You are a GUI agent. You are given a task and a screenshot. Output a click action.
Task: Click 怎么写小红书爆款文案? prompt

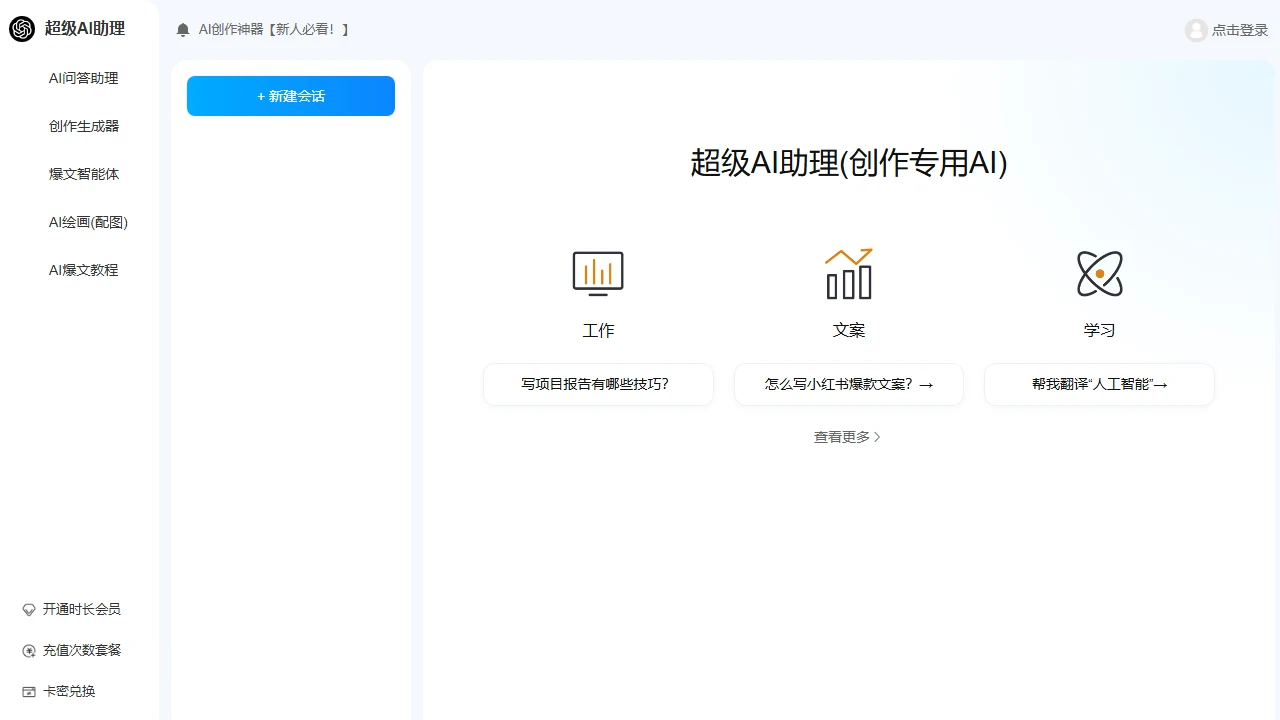(848, 384)
